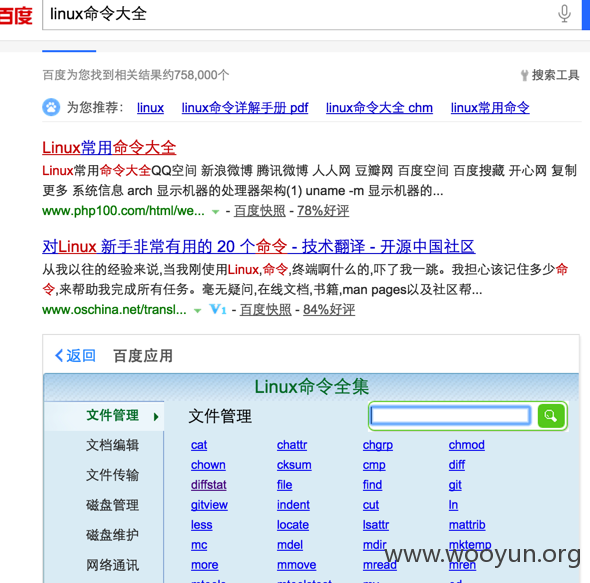Open the diffstat command link
590x583 pixels.
208,485
